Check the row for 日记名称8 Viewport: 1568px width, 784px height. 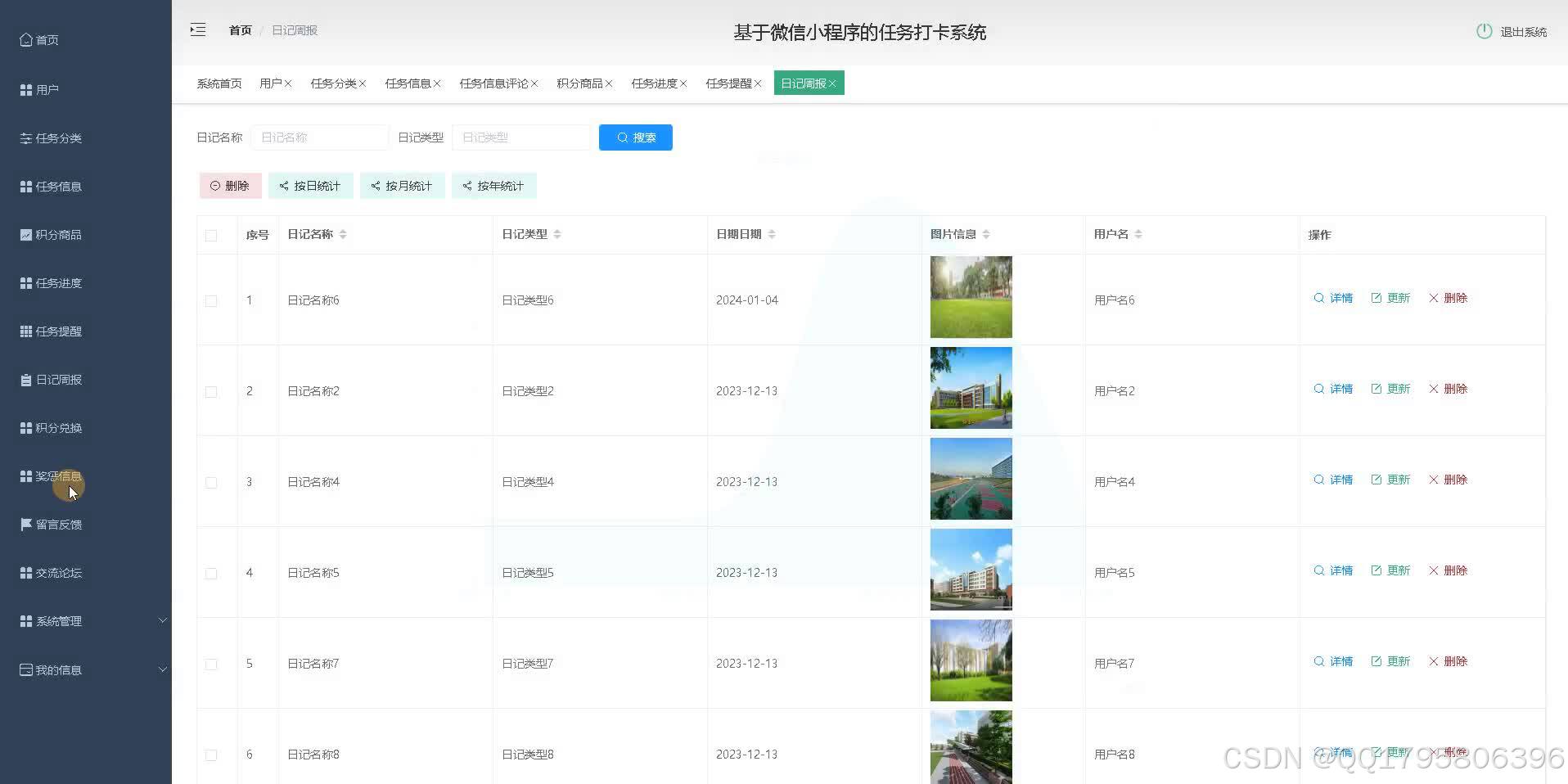click(211, 755)
